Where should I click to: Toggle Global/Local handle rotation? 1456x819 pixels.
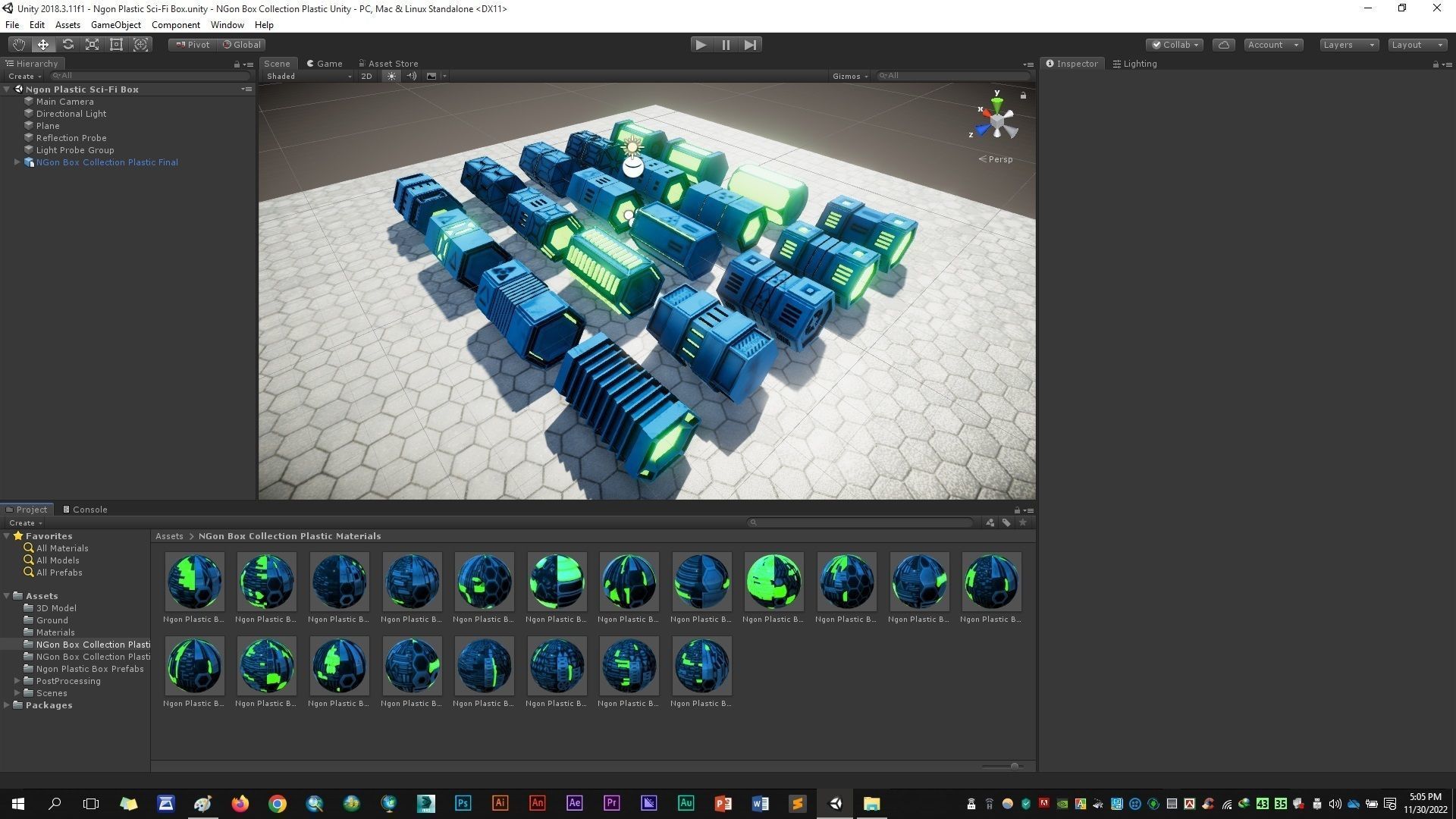(x=241, y=45)
